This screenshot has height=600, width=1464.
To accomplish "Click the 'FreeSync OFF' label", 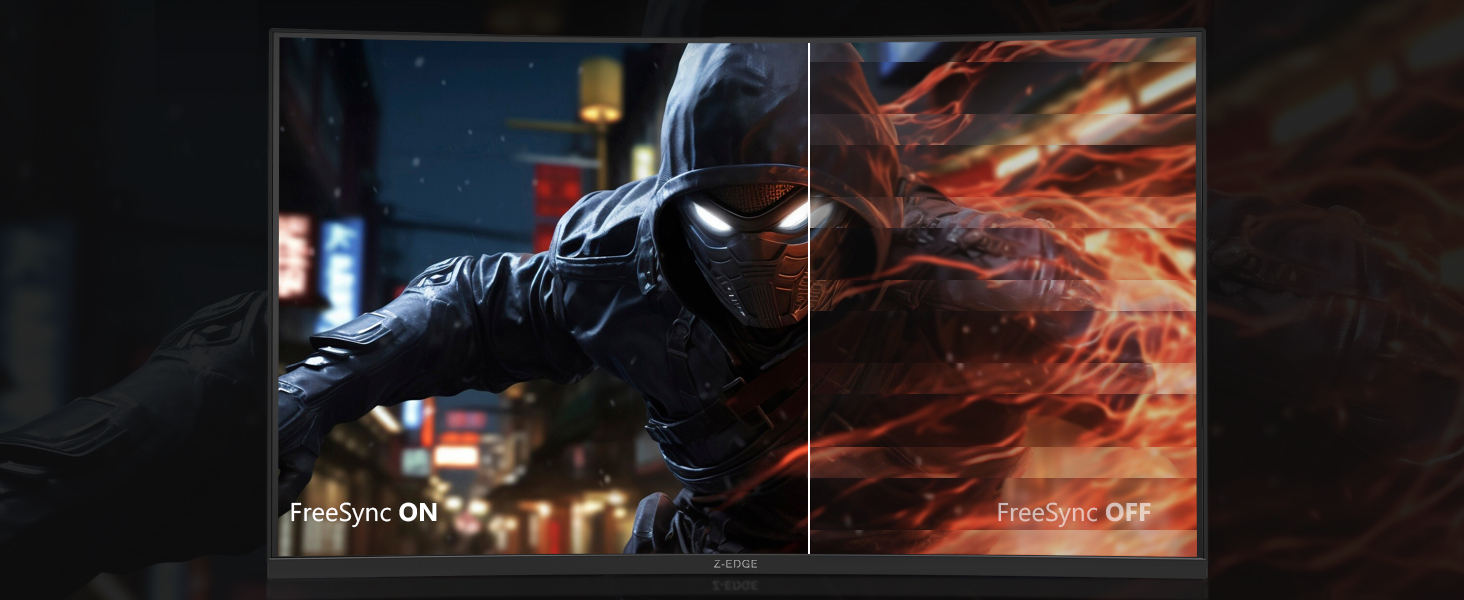I will coord(1074,514).
